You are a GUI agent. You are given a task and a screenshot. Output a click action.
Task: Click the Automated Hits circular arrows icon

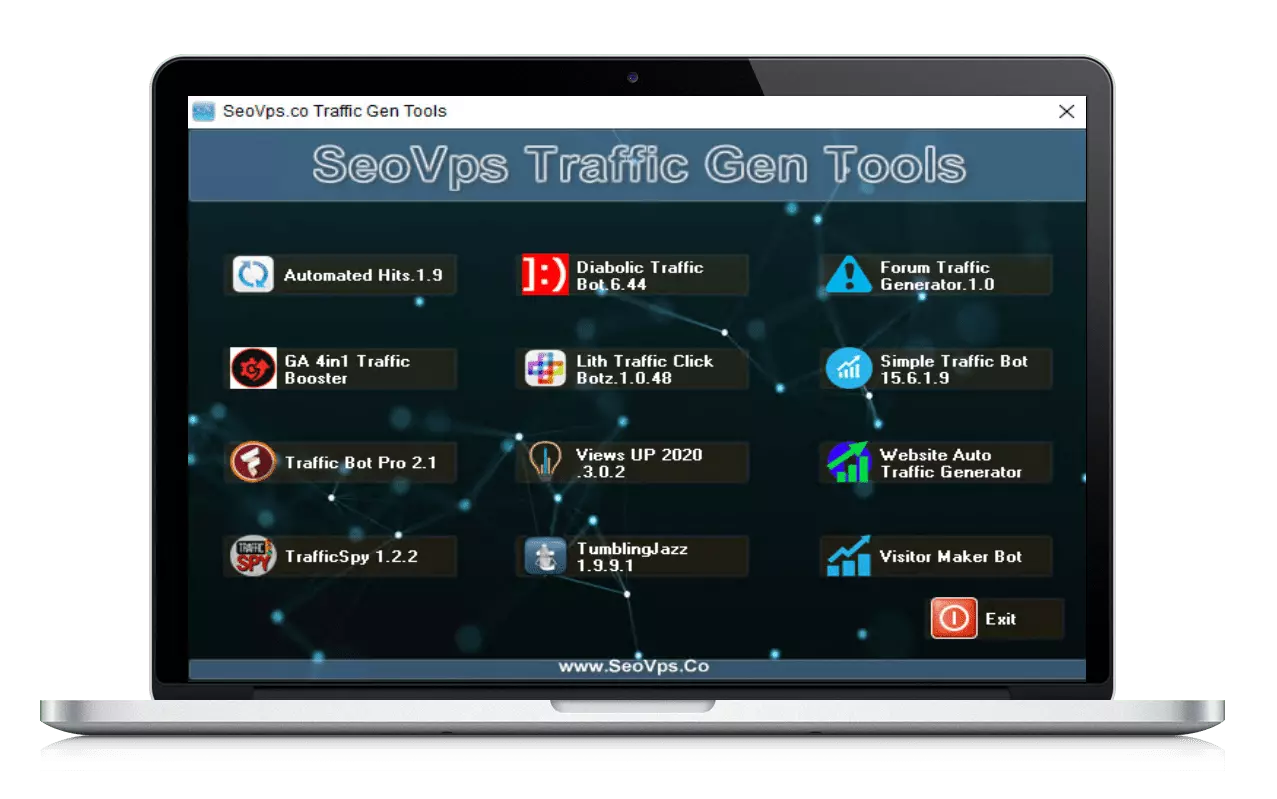(253, 274)
